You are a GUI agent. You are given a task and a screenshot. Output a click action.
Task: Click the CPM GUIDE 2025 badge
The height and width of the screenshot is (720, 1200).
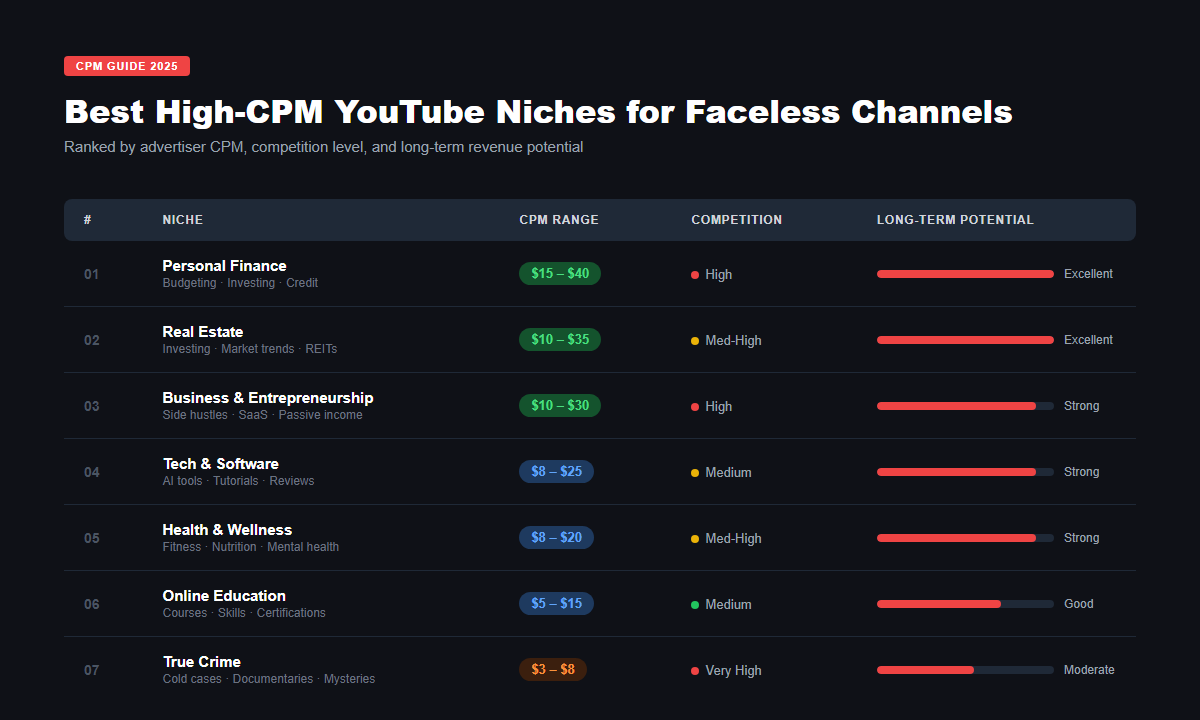(127, 66)
